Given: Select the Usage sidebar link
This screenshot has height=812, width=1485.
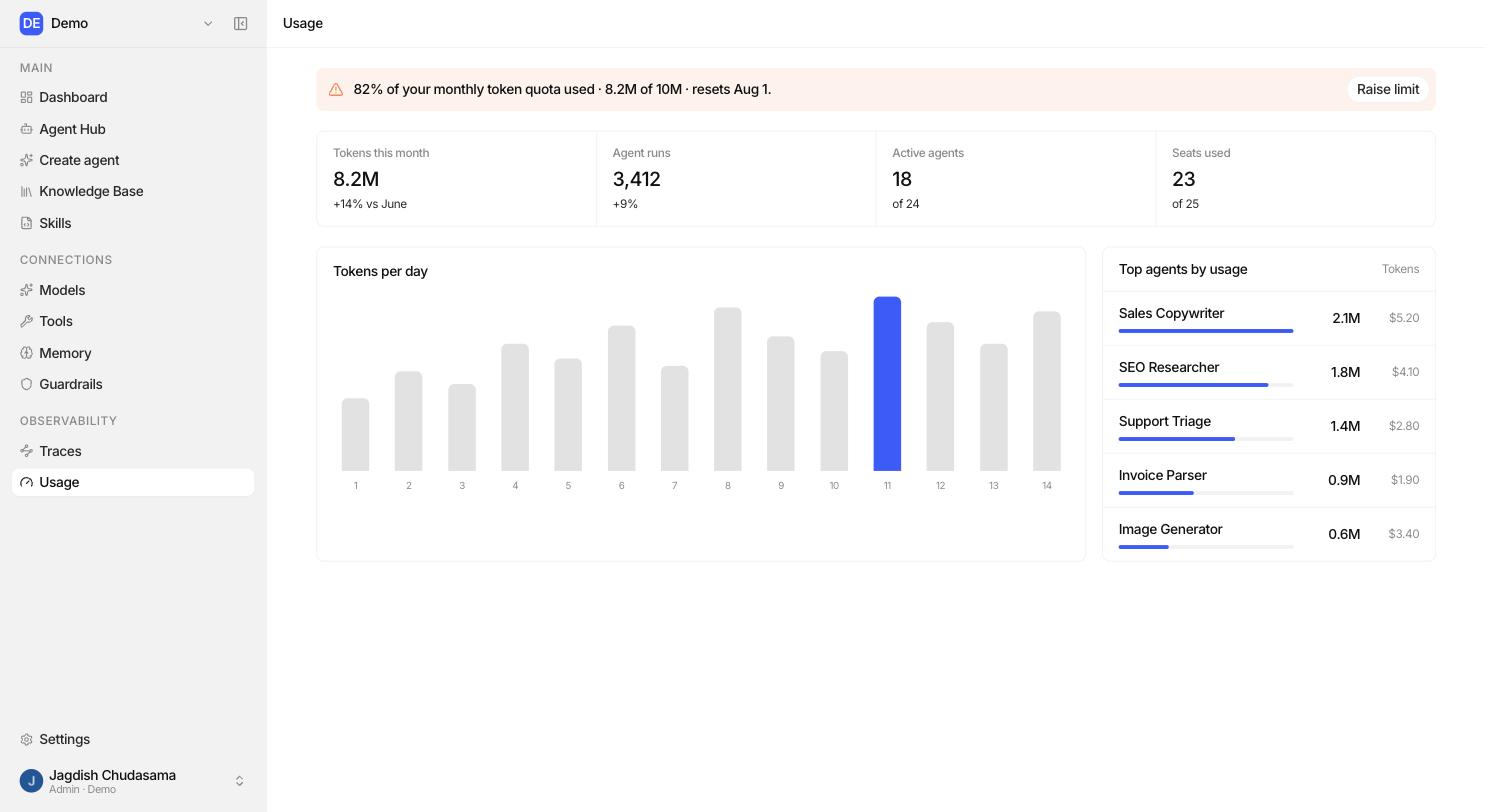Looking at the screenshot, I should [133, 482].
